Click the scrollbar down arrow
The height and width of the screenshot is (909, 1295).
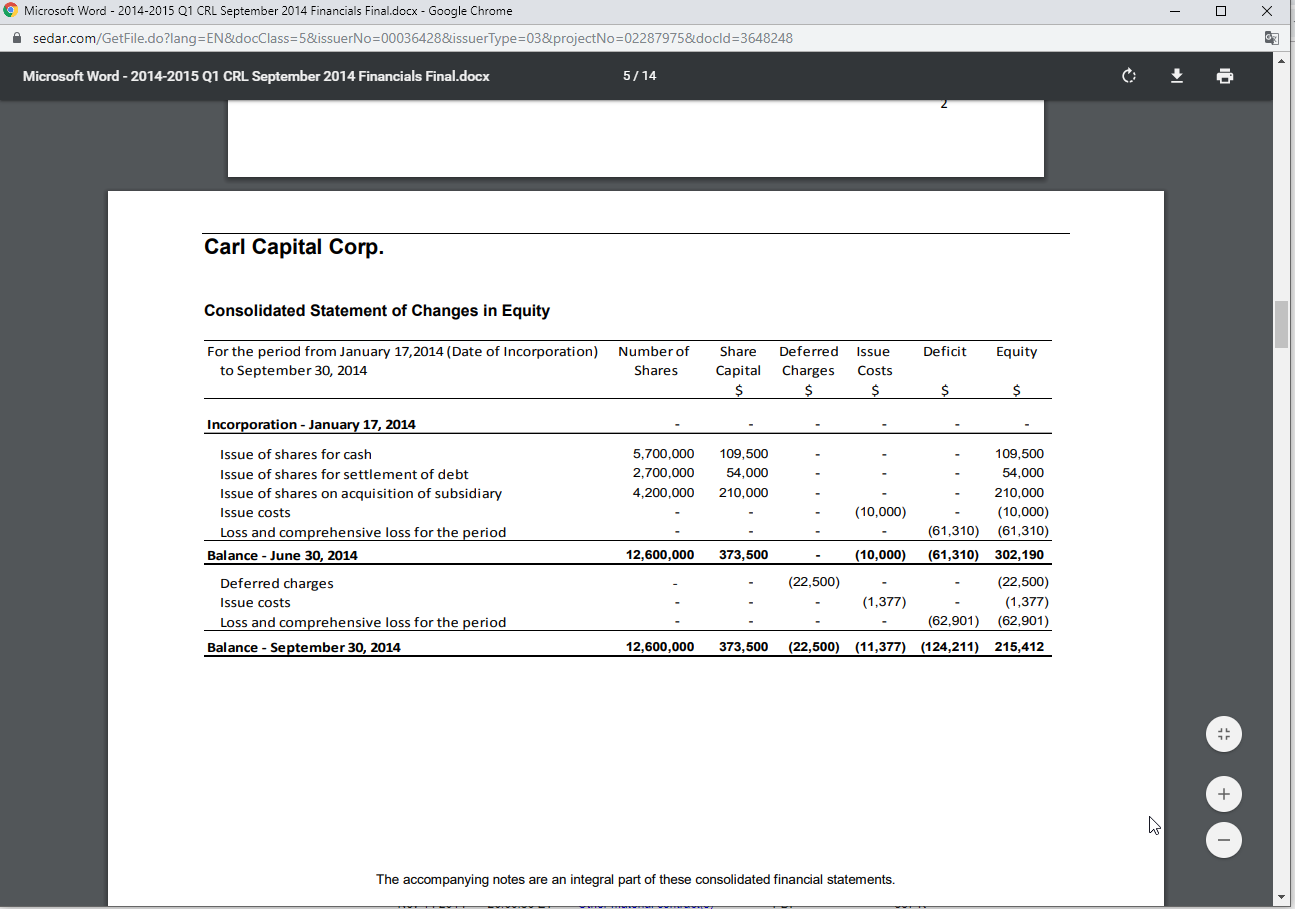(x=1282, y=897)
